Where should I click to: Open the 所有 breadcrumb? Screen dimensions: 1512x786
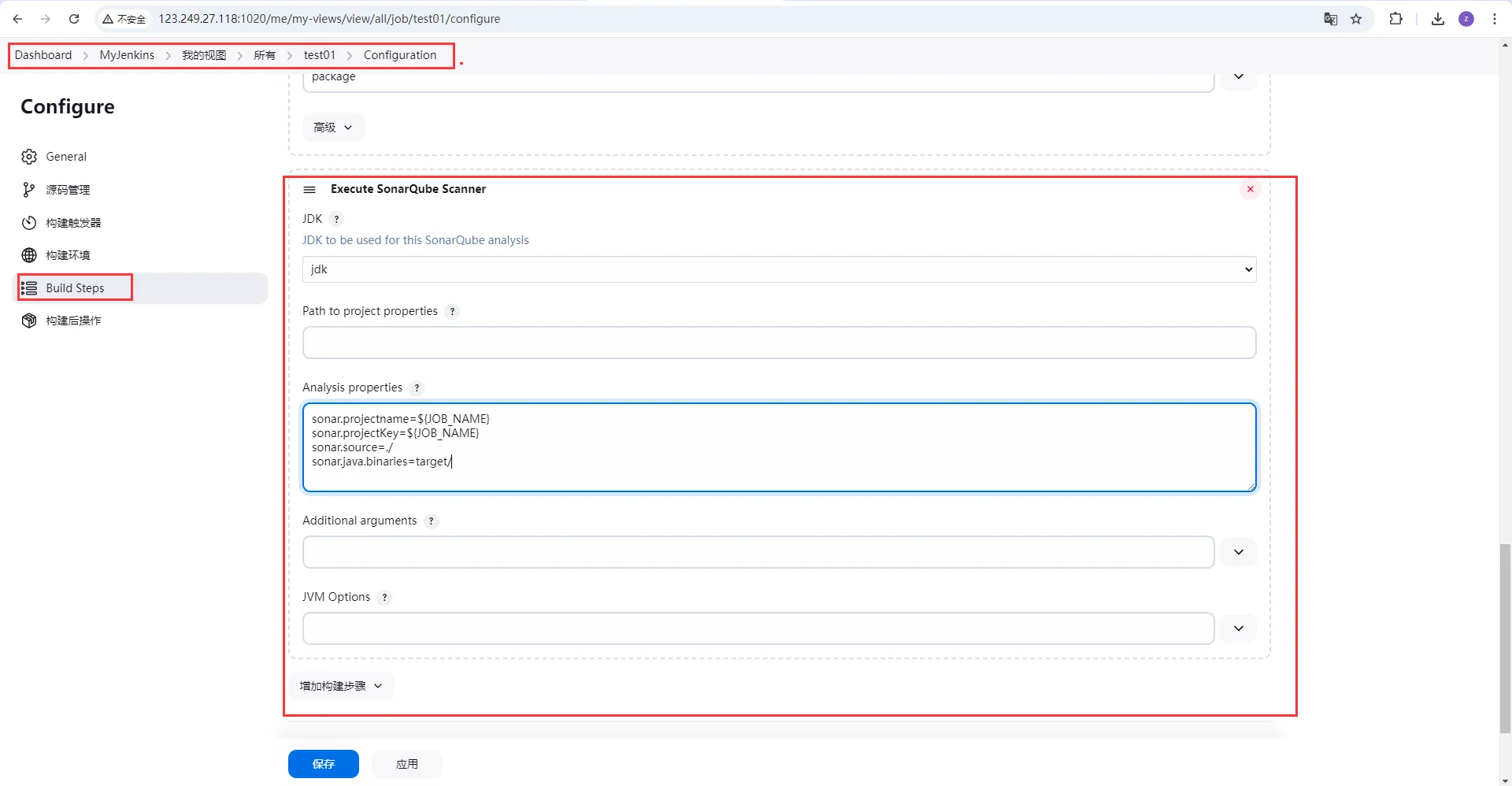265,55
